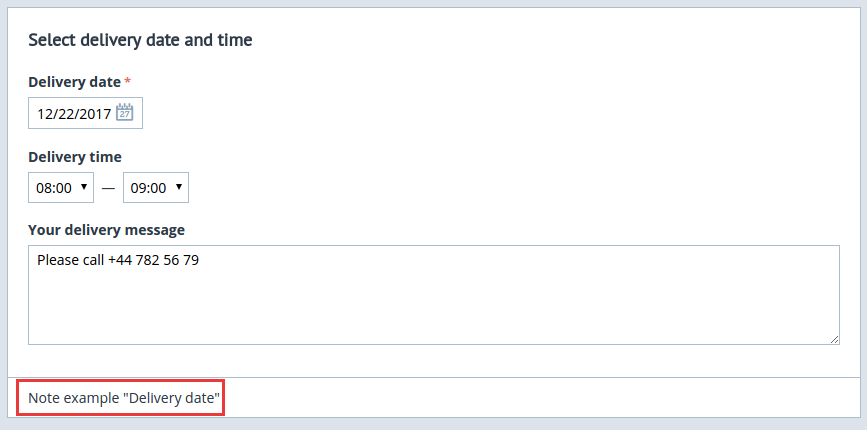Click the "Your delivery message" label

click(x=106, y=230)
